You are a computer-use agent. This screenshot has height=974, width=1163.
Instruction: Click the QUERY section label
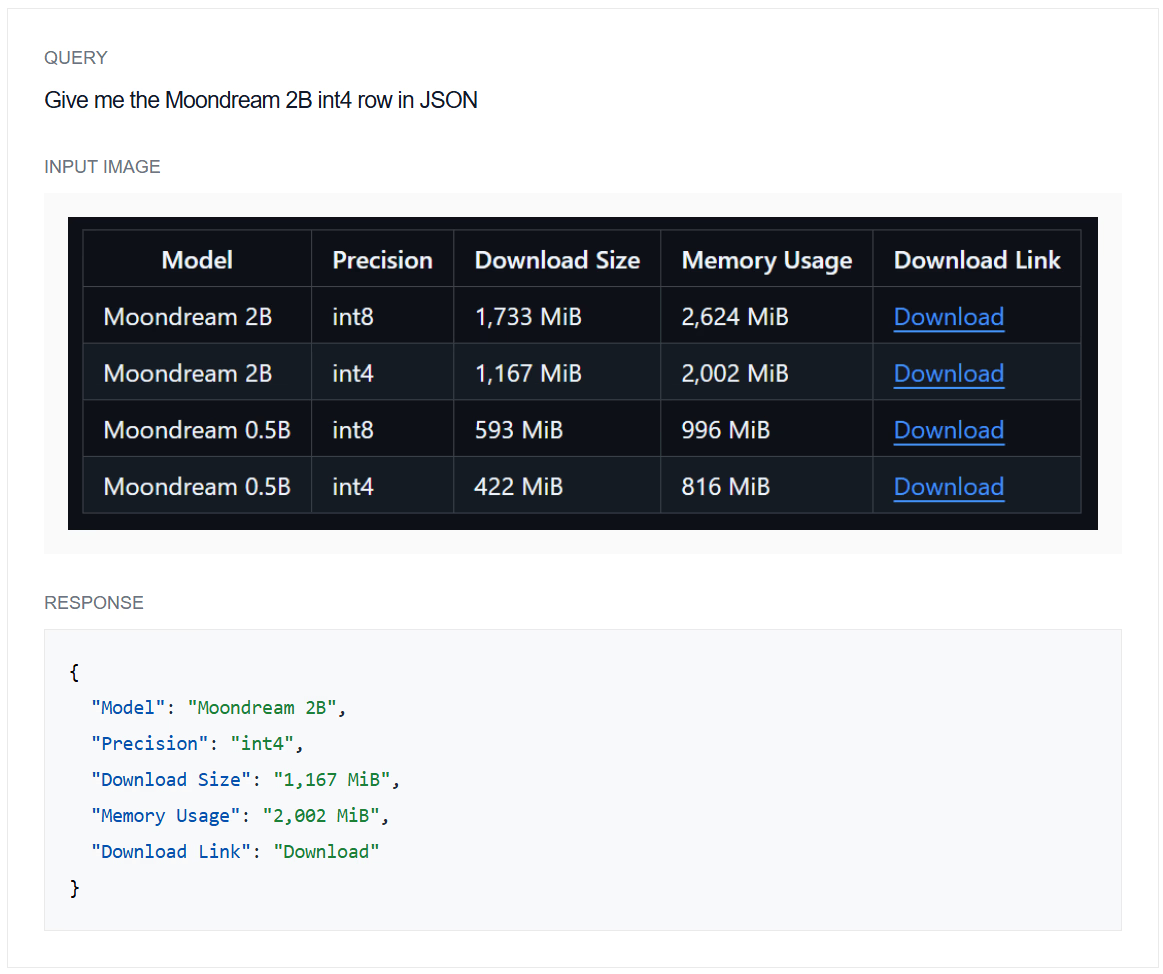tap(75, 58)
